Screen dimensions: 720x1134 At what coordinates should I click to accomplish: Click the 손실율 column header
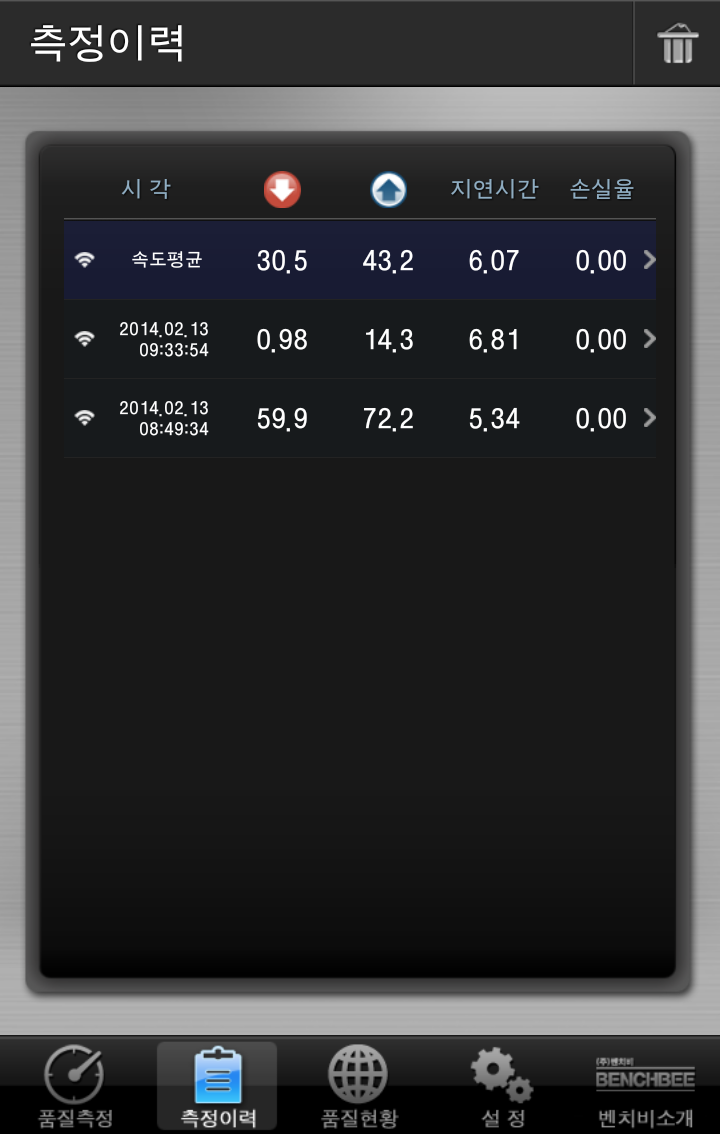point(601,189)
